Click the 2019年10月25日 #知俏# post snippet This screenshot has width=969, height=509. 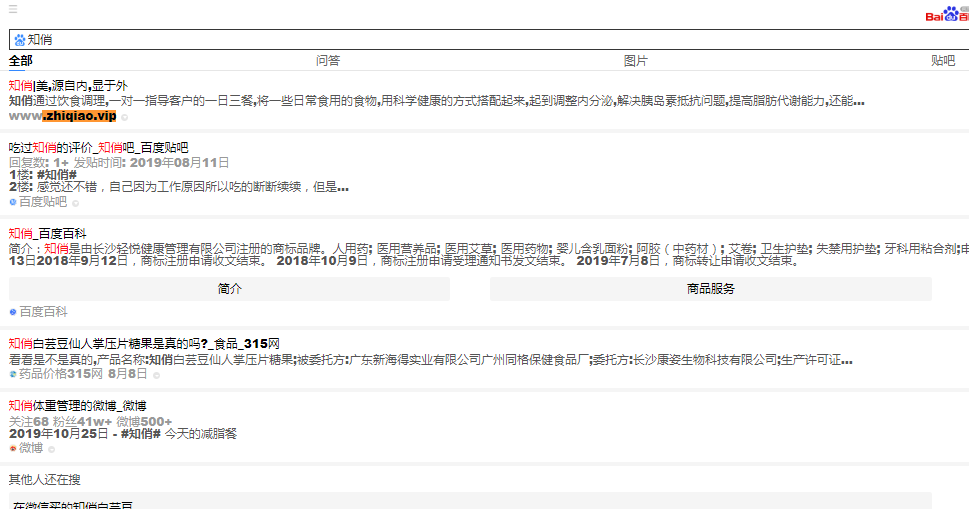(x=123, y=434)
